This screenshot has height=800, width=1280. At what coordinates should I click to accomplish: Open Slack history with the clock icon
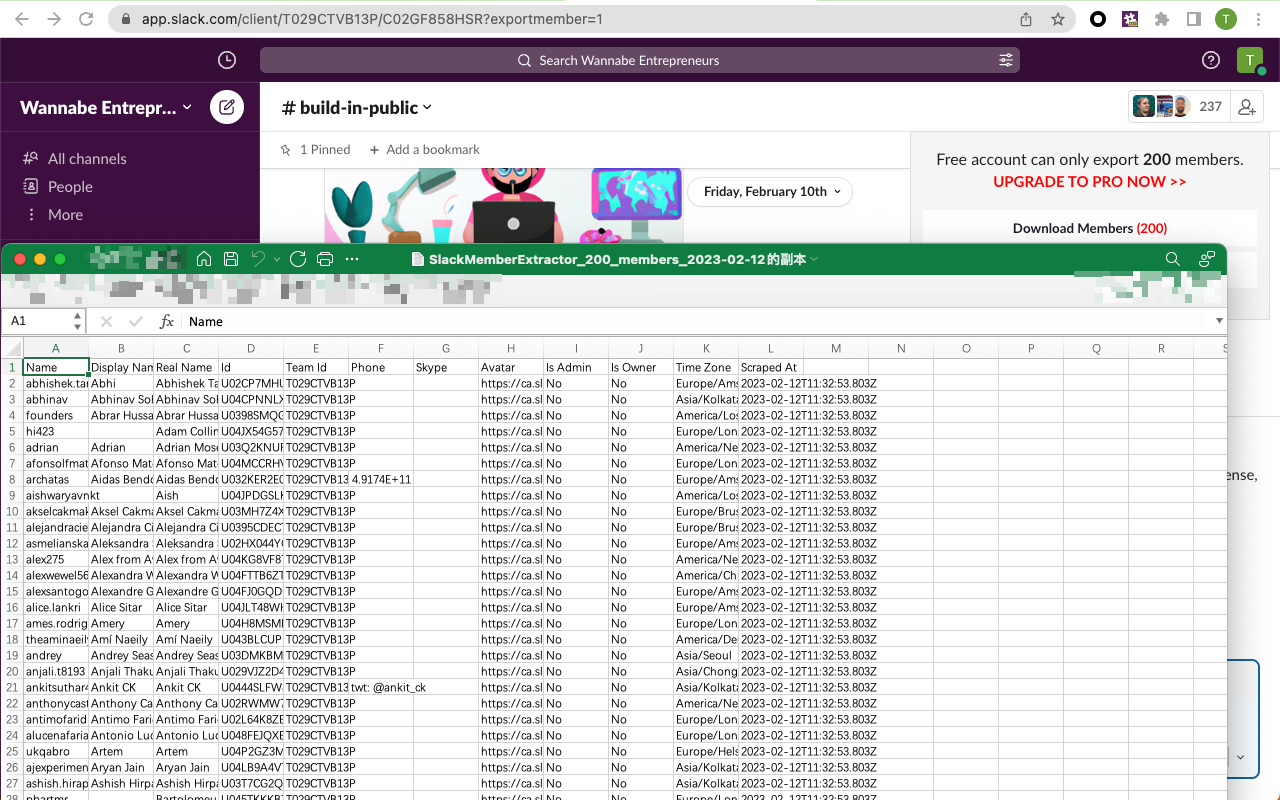tap(226, 60)
